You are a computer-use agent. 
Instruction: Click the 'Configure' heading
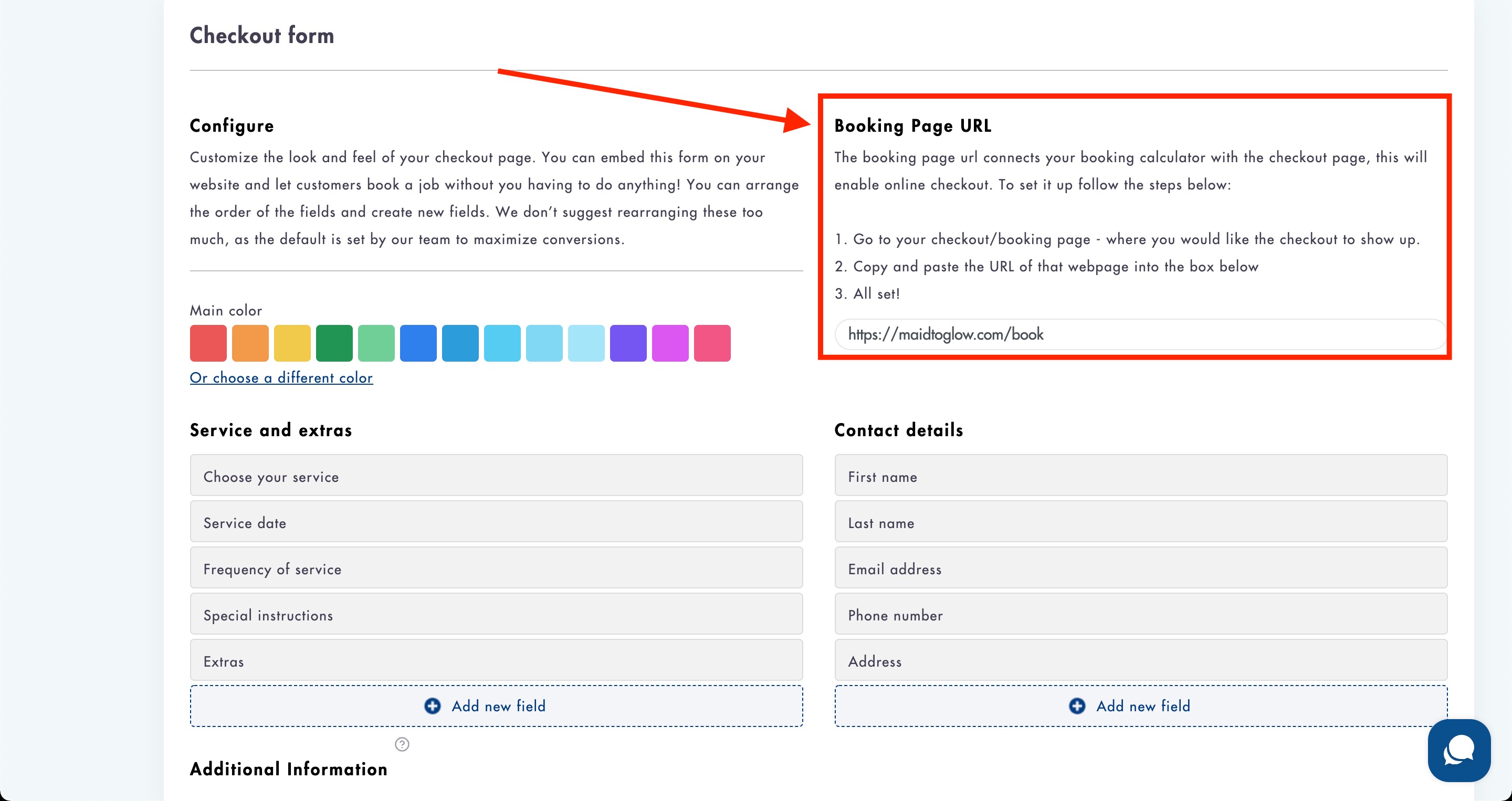click(x=232, y=125)
